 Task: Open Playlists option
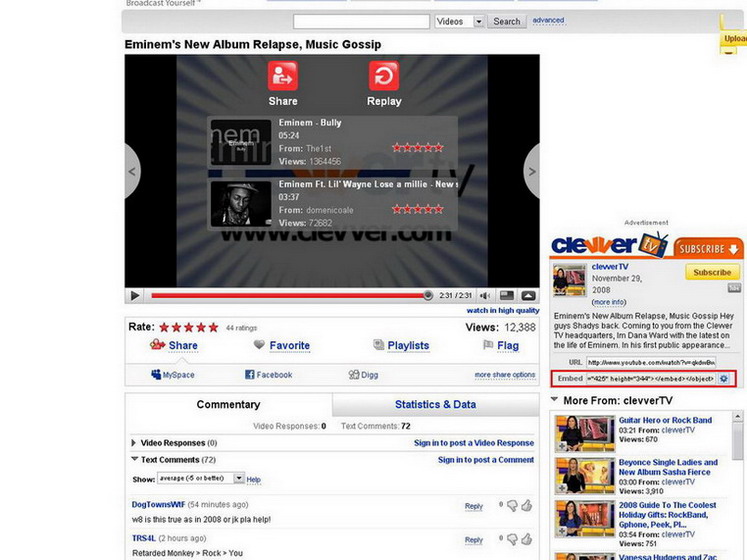[408, 346]
